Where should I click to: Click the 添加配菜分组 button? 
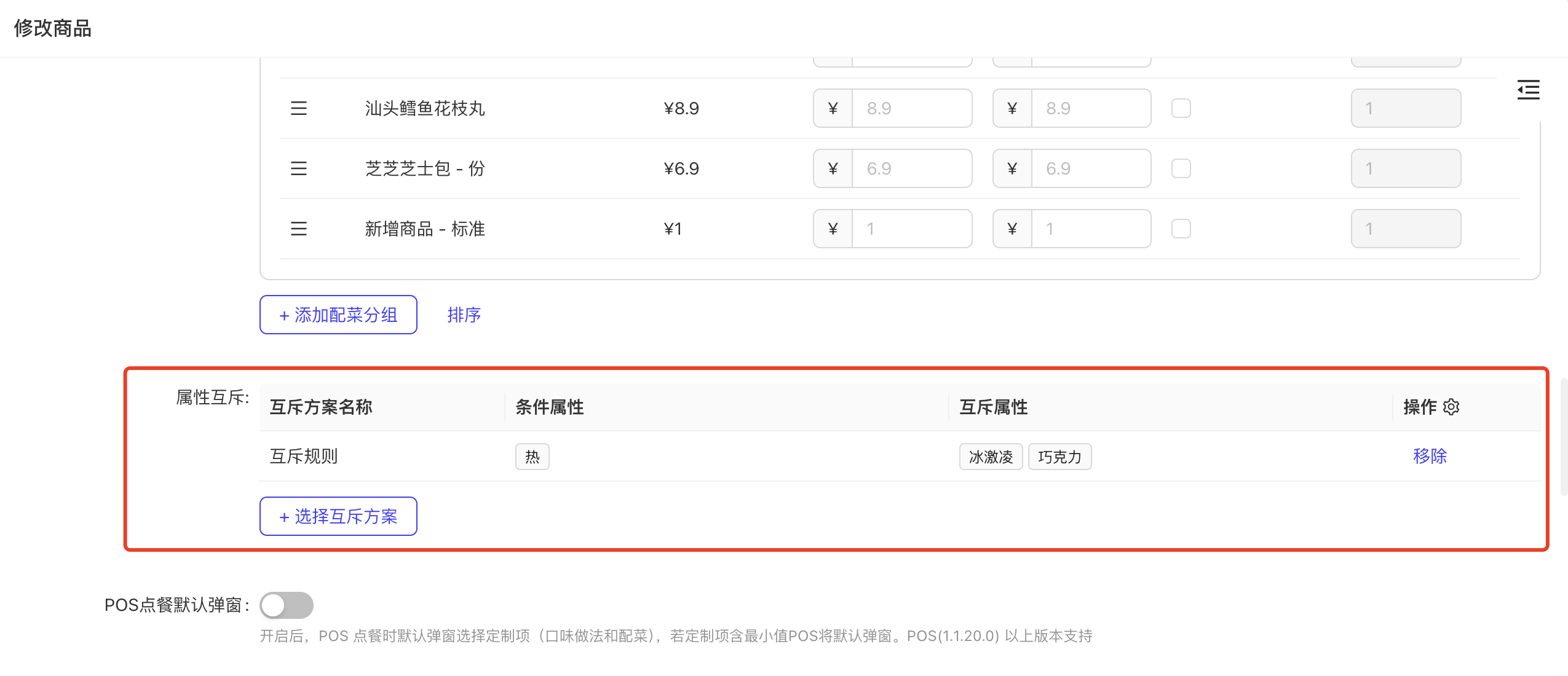(338, 315)
